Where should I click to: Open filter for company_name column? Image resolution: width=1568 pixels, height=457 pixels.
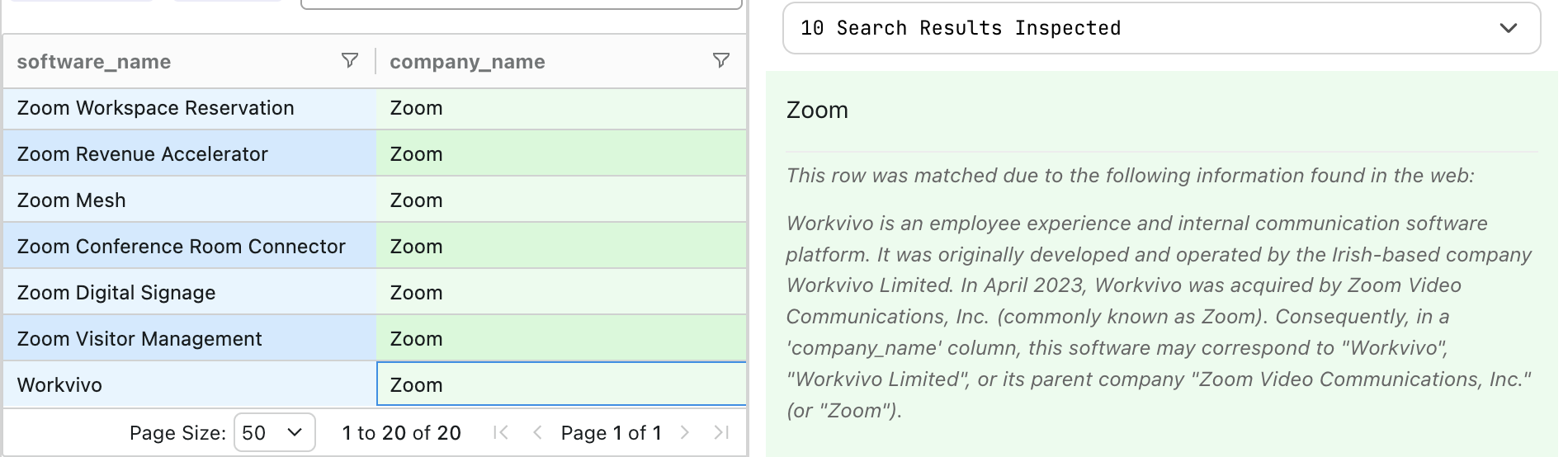[720, 61]
